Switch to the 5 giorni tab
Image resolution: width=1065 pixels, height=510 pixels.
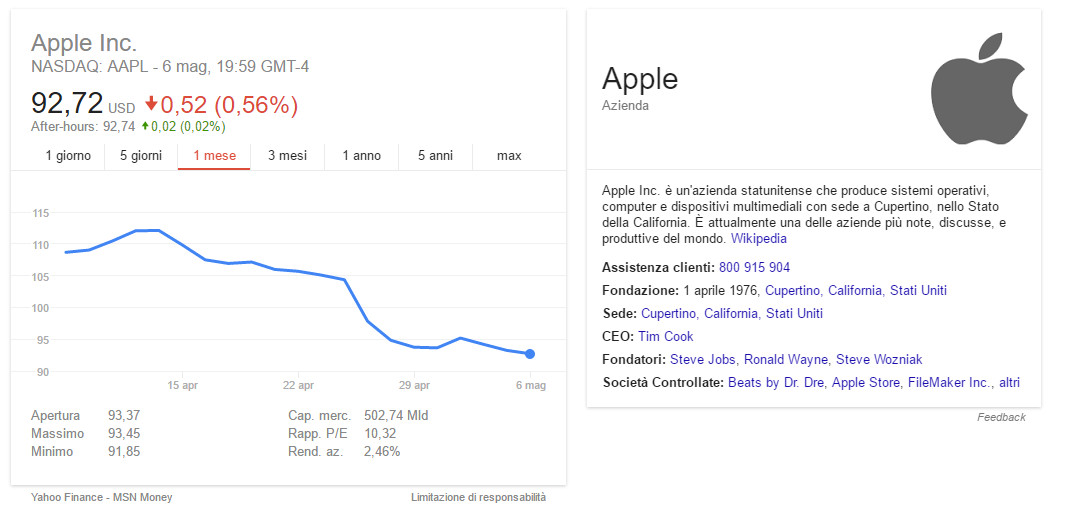(141, 155)
